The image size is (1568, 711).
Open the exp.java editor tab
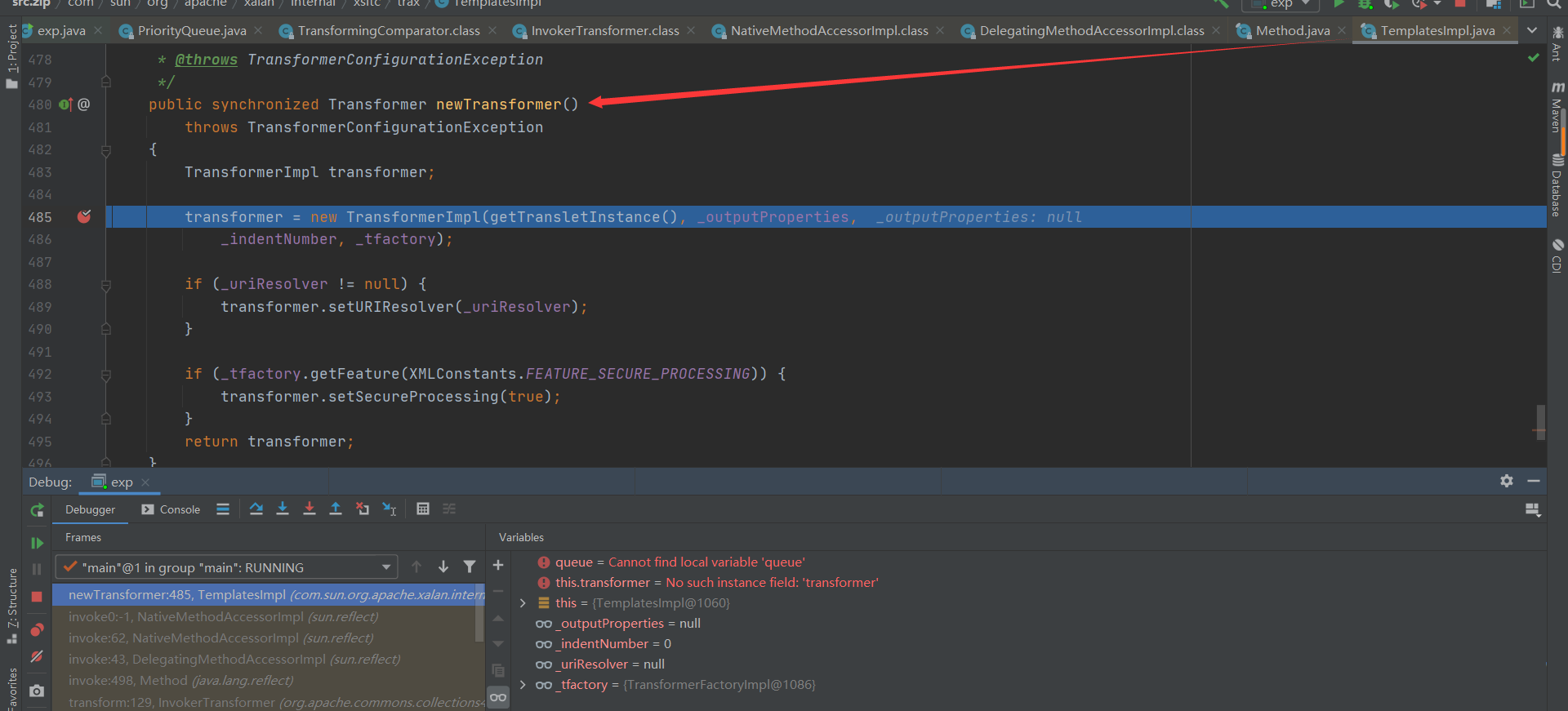point(61,31)
